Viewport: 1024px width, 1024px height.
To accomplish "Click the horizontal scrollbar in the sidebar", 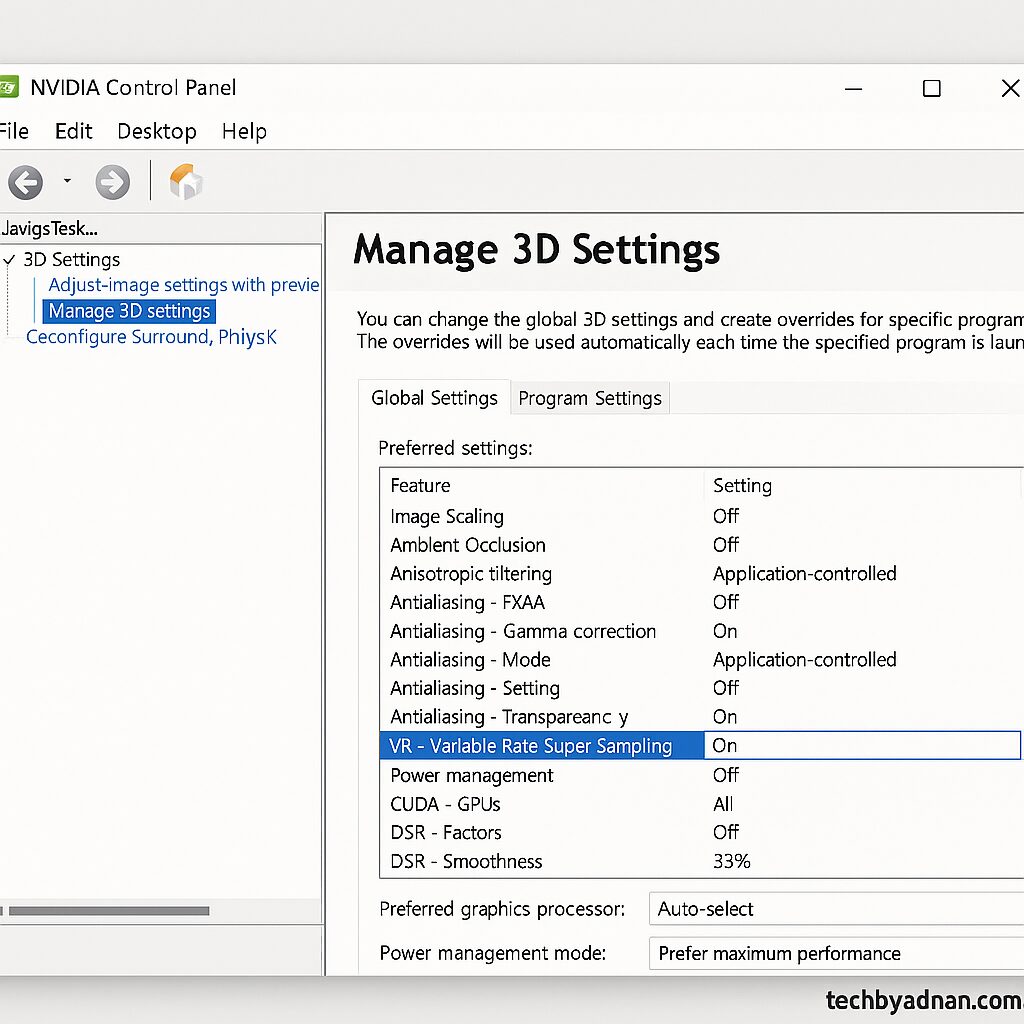I will pos(110,910).
